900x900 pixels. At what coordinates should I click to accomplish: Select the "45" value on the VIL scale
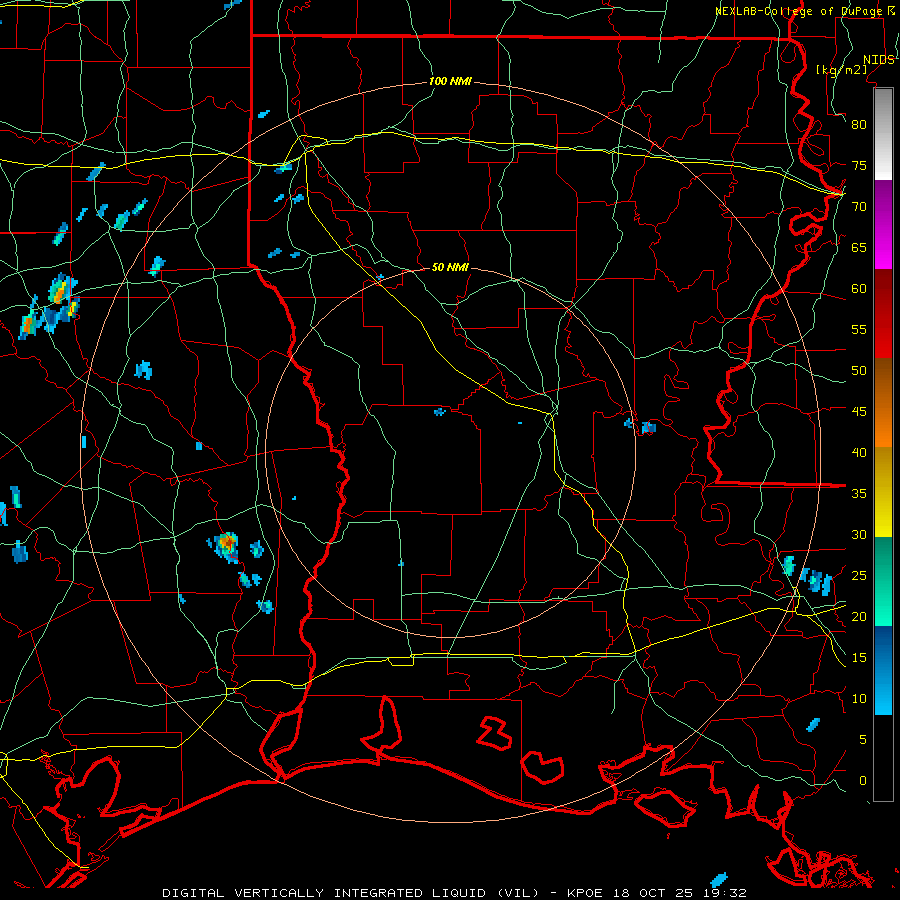coord(859,412)
